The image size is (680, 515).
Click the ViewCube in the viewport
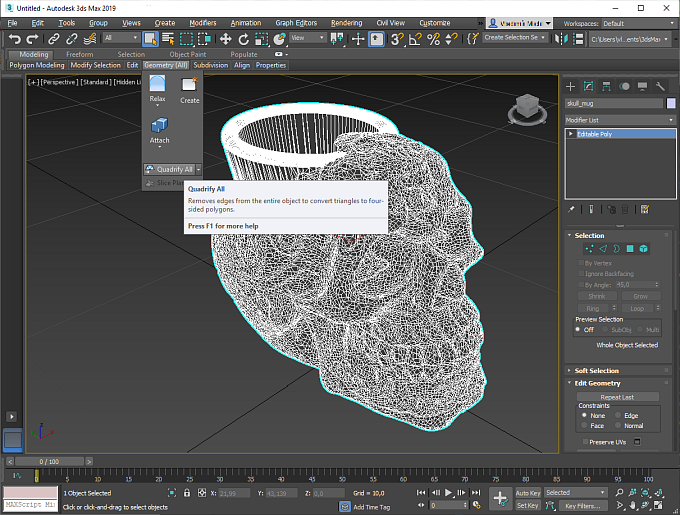526,107
